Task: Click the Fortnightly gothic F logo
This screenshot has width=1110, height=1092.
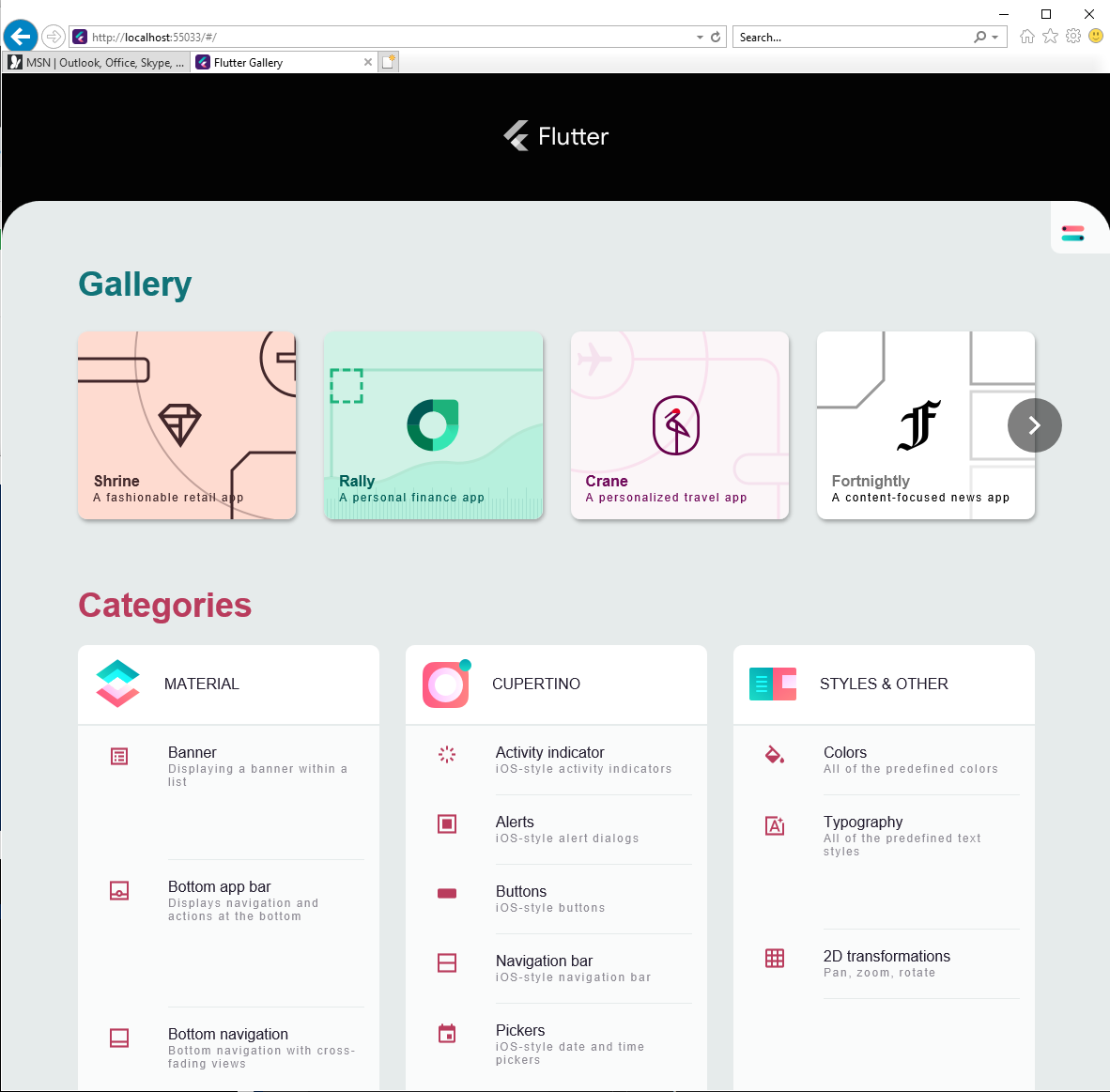Action: click(918, 424)
